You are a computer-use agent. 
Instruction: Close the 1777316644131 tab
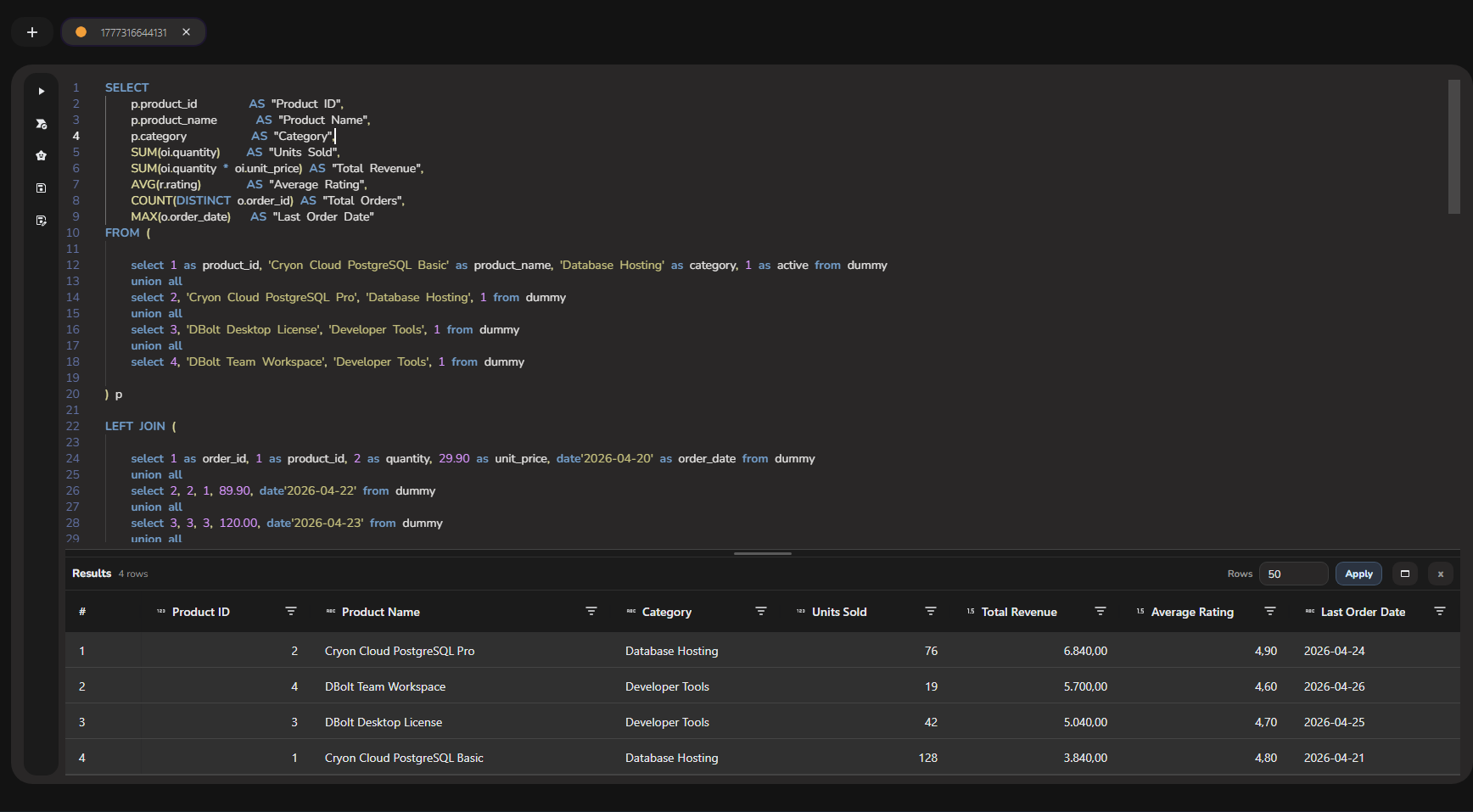(x=186, y=32)
